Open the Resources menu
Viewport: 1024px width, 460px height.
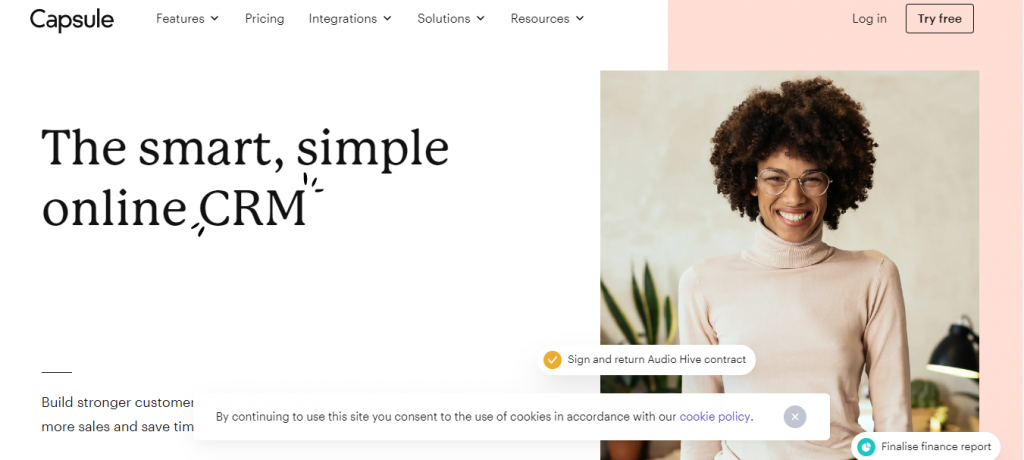point(547,19)
